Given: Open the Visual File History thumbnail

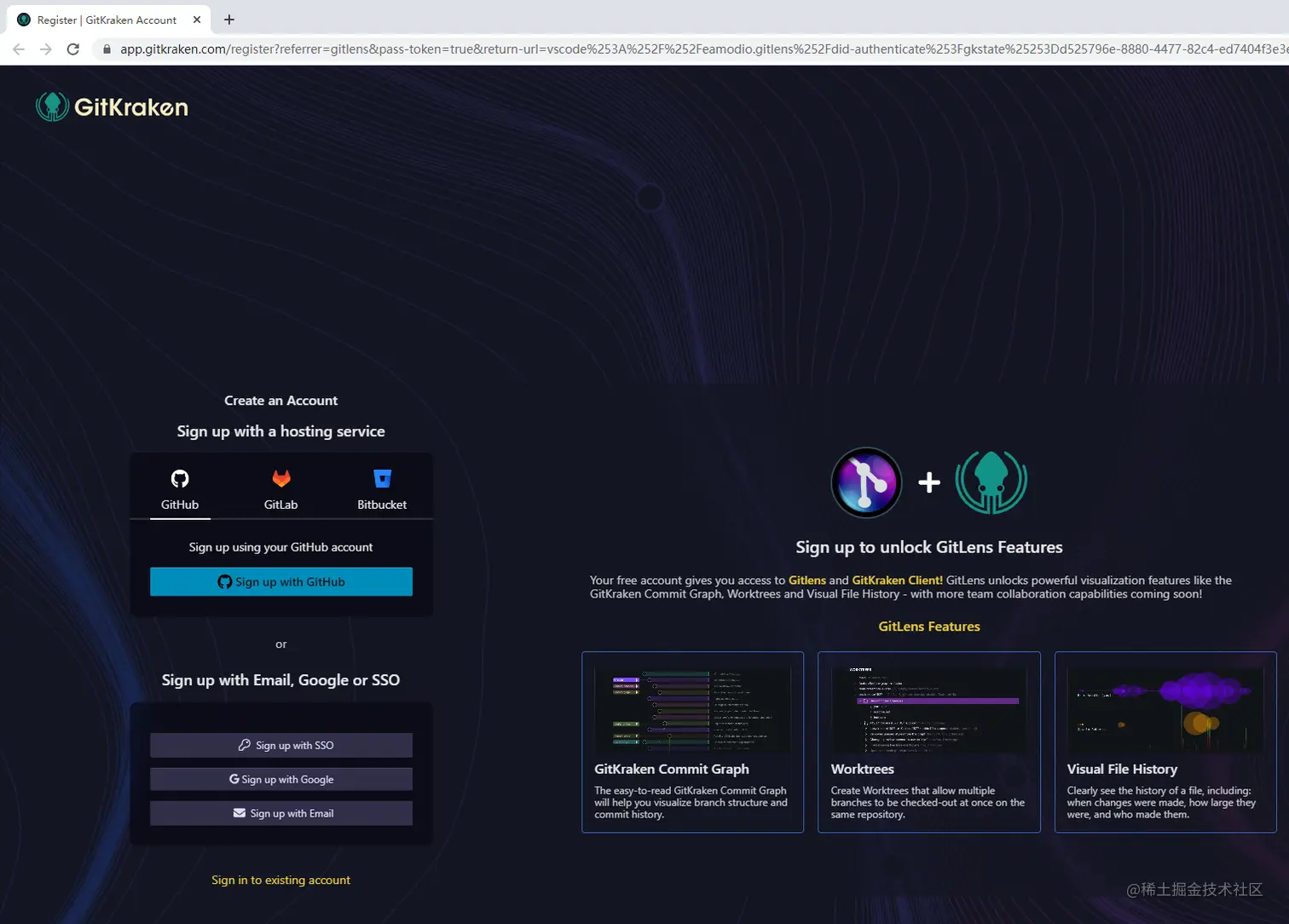Looking at the screenshot, I should (x=1165, y=710).
